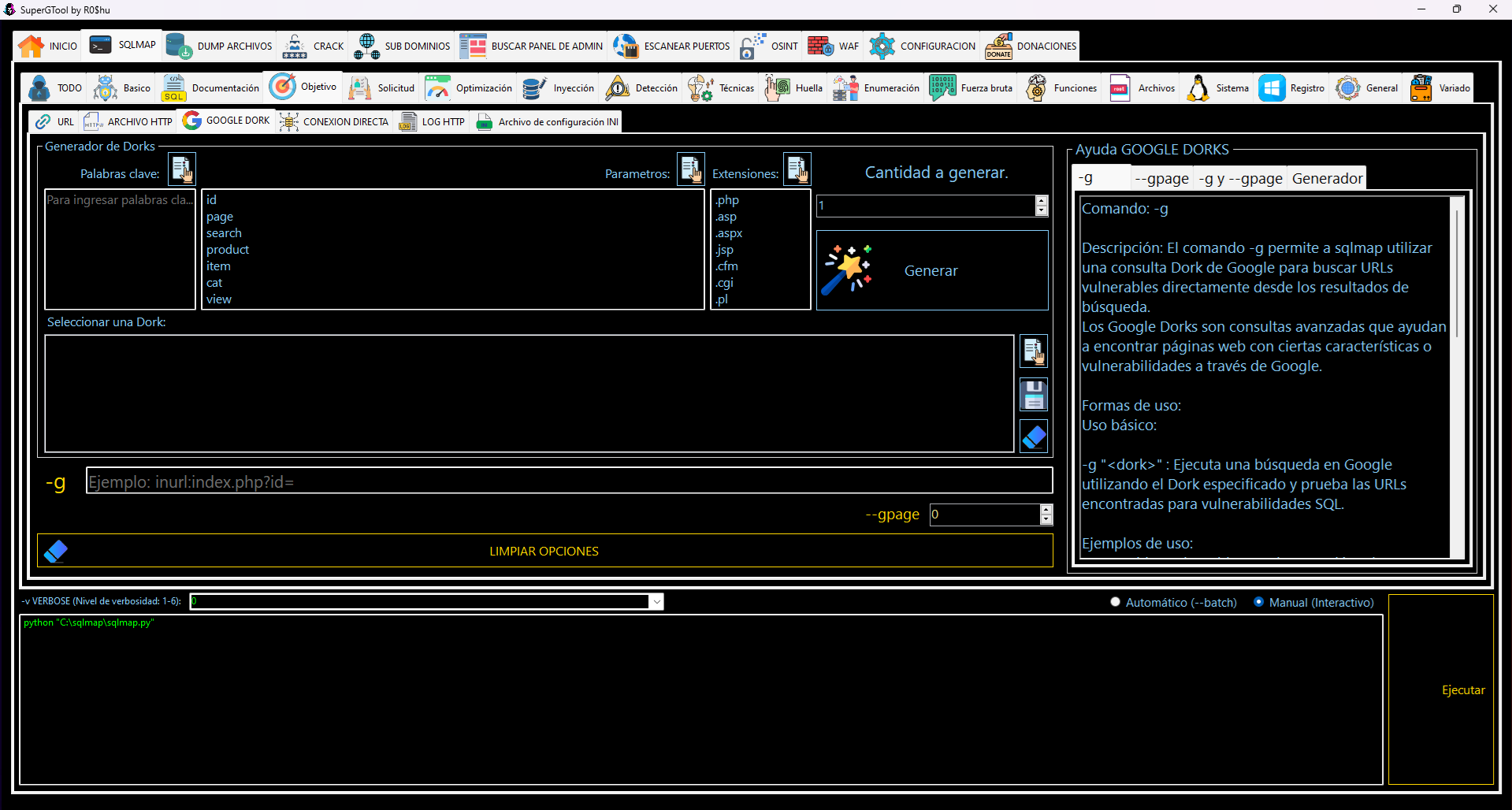This screenshot has width=1512, height=810.
Task: Open the CONFIGURACION gear icon
Action: pyautogui.click(x=882, y=46)
